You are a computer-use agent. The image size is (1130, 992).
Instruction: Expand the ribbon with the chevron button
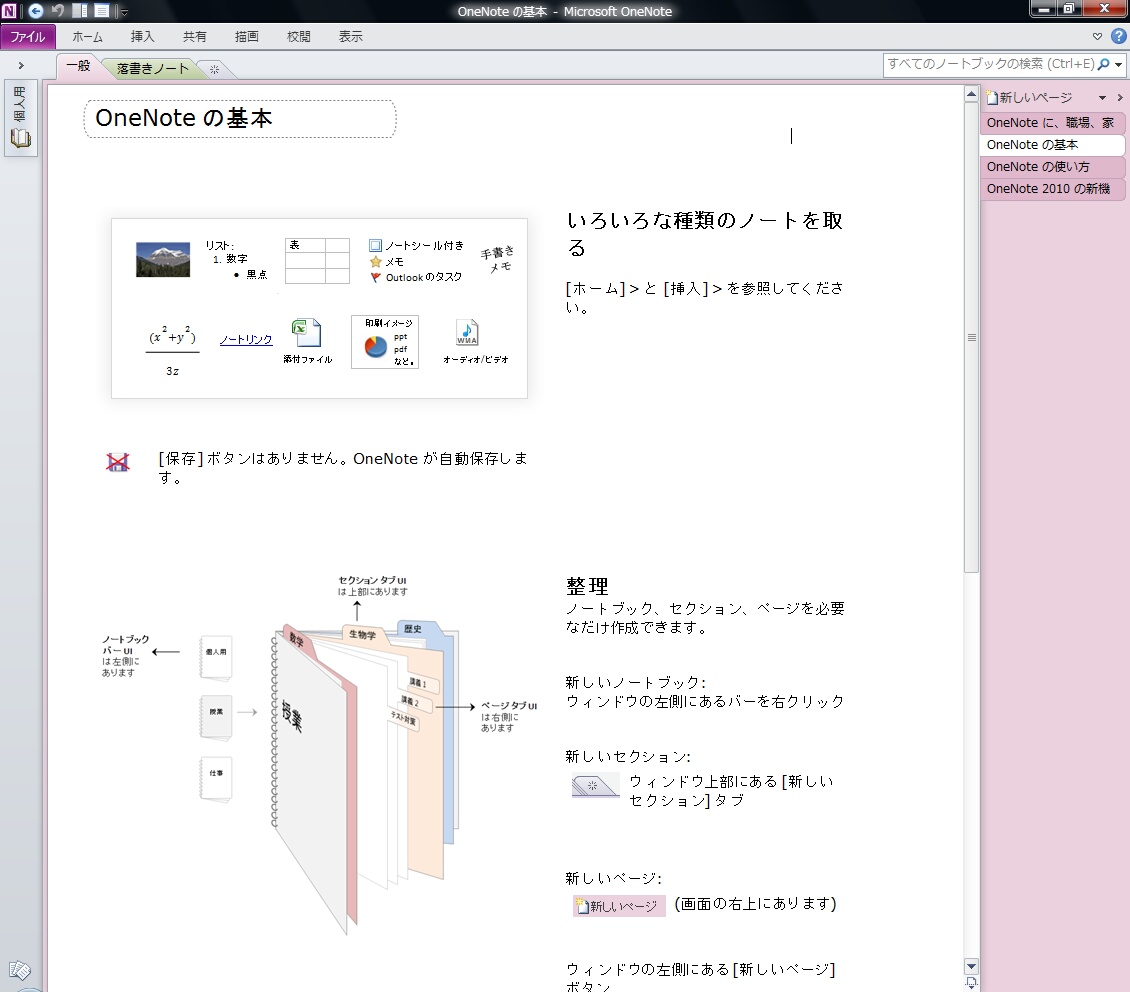[1097, 36]
